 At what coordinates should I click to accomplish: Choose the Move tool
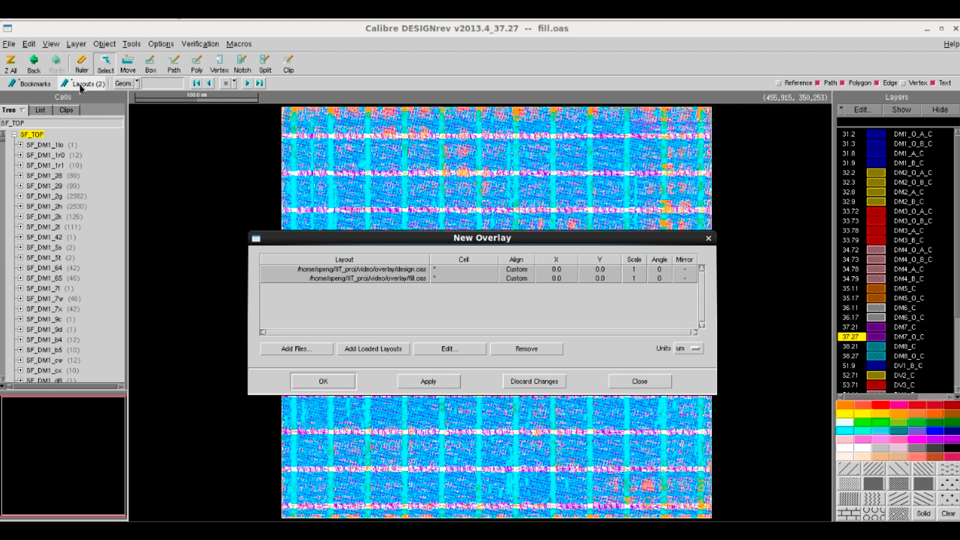[x=128, y=63]
